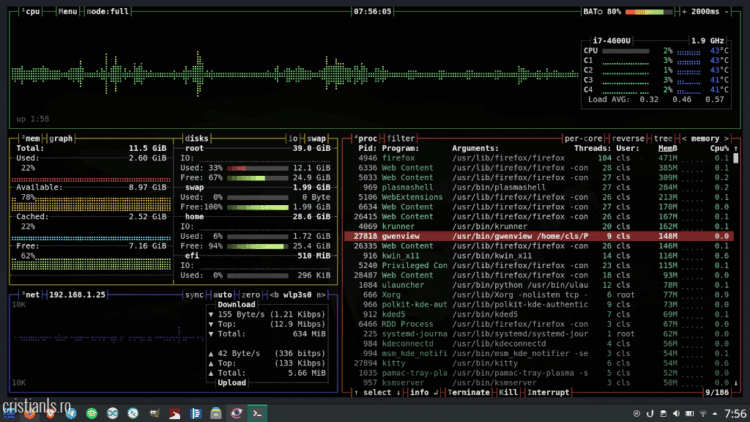The image size is (750, 422).
Task: Increase update interval with plus next to 2000ms
Action: point(685,12)
